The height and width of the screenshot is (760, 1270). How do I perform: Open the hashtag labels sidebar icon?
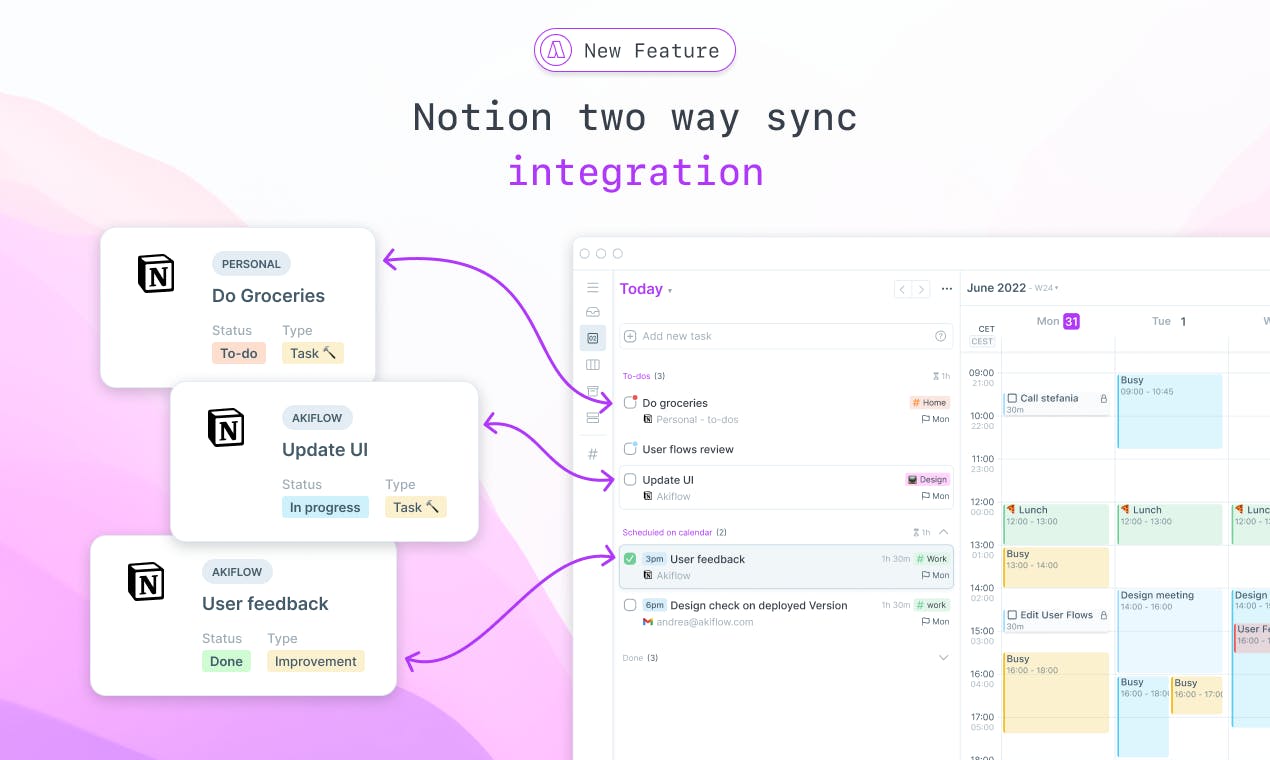[593, 454]
